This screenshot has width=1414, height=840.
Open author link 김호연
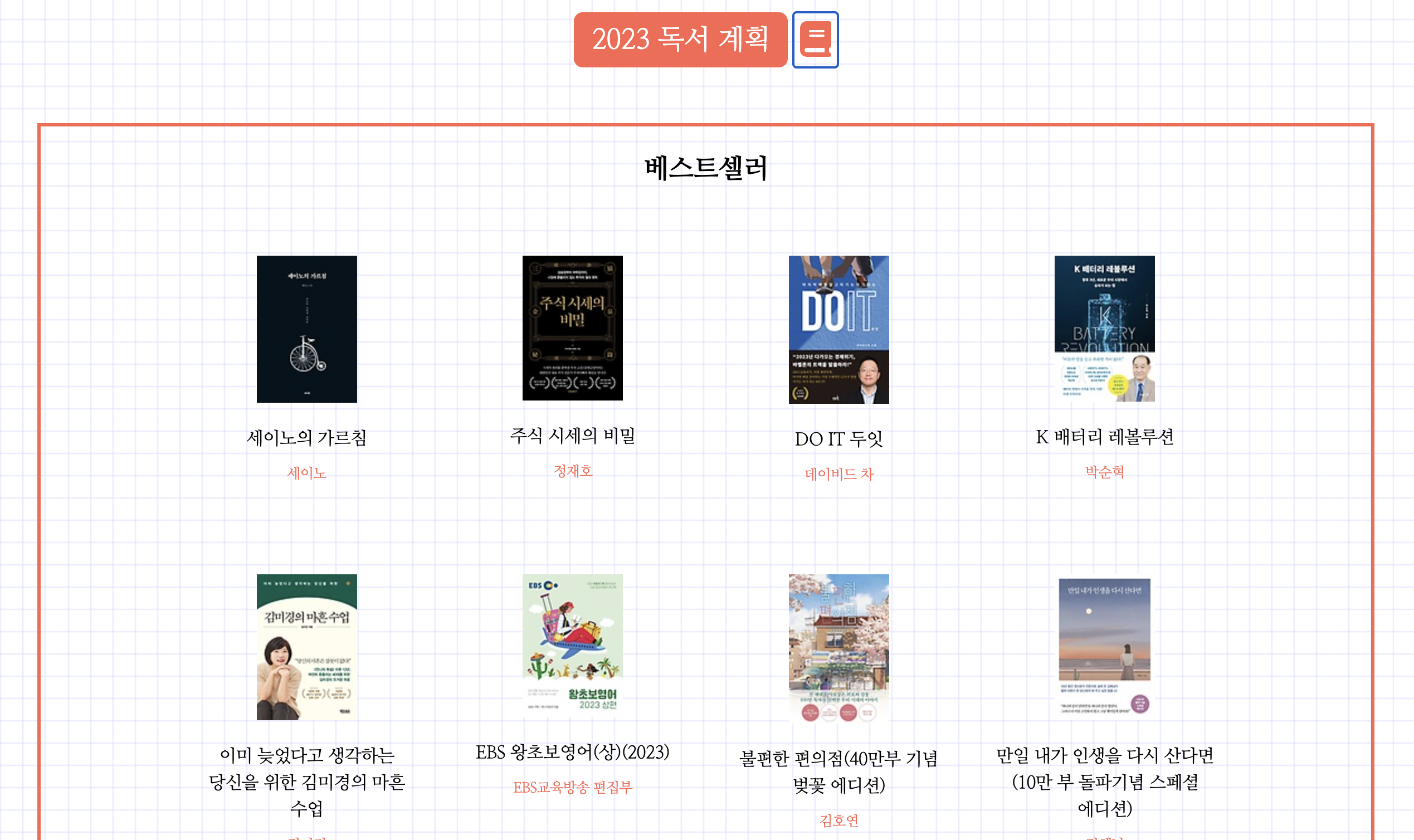[x=838, y=819]
